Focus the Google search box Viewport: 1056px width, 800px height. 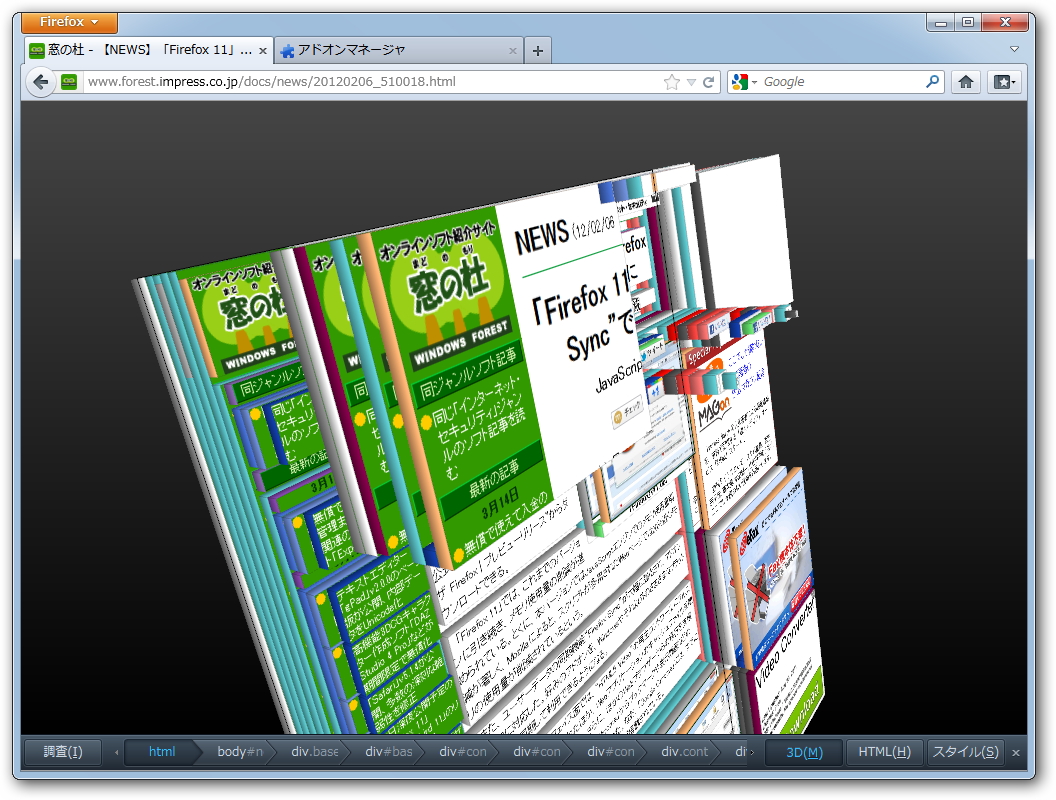[x=842, y=82]
